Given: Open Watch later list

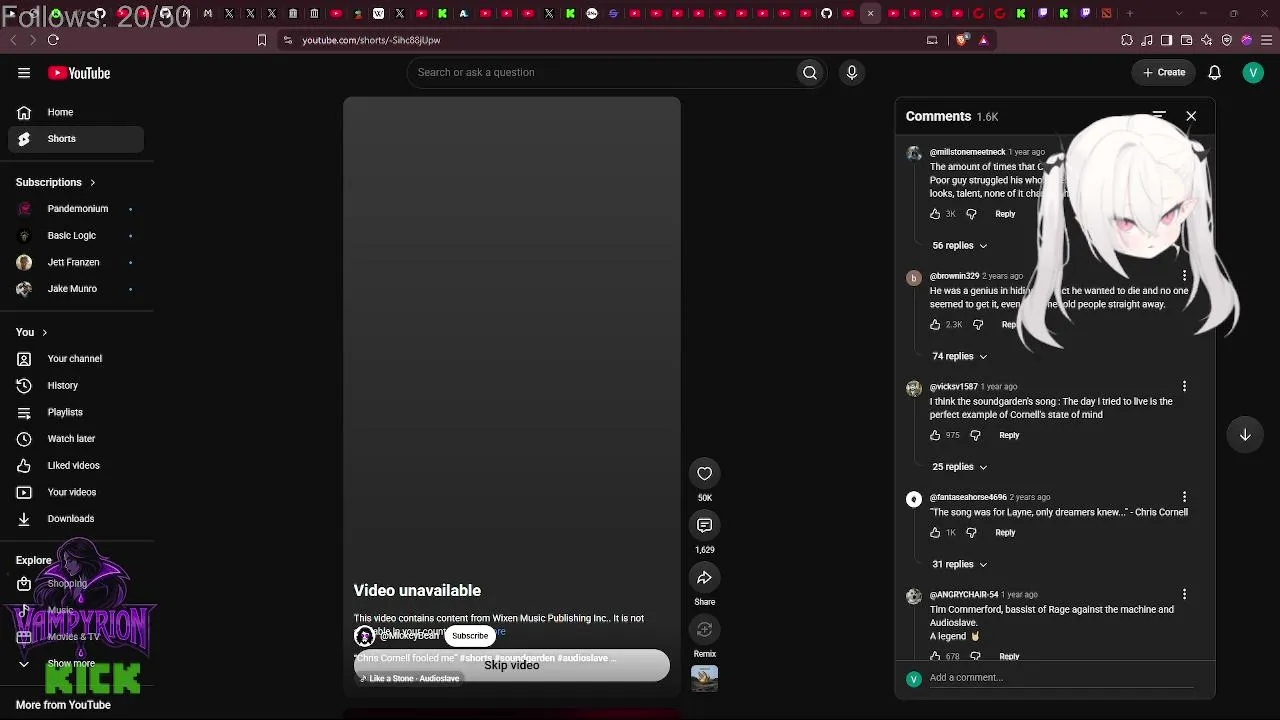Looking at the screenshot, I should point(76,439).
